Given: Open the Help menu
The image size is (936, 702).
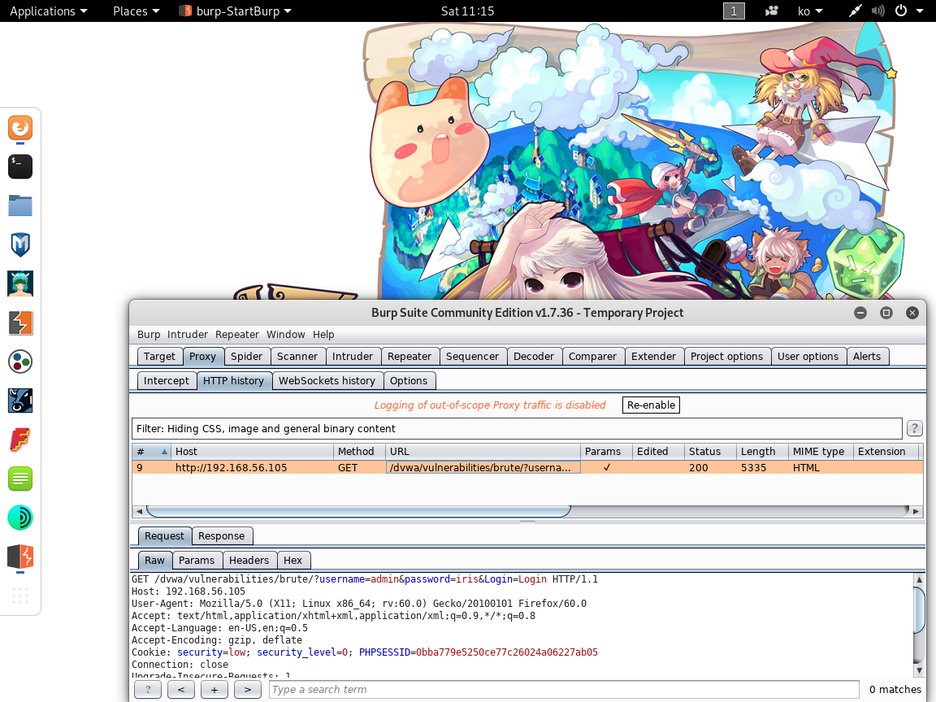Looking at the screenshot, I should click(x=324, y=334).
